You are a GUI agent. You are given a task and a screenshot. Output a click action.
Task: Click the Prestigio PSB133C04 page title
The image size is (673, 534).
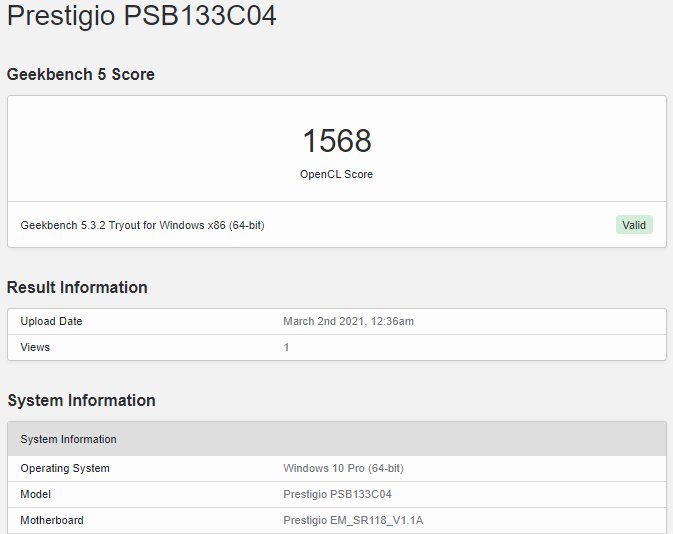click(142, 15)
